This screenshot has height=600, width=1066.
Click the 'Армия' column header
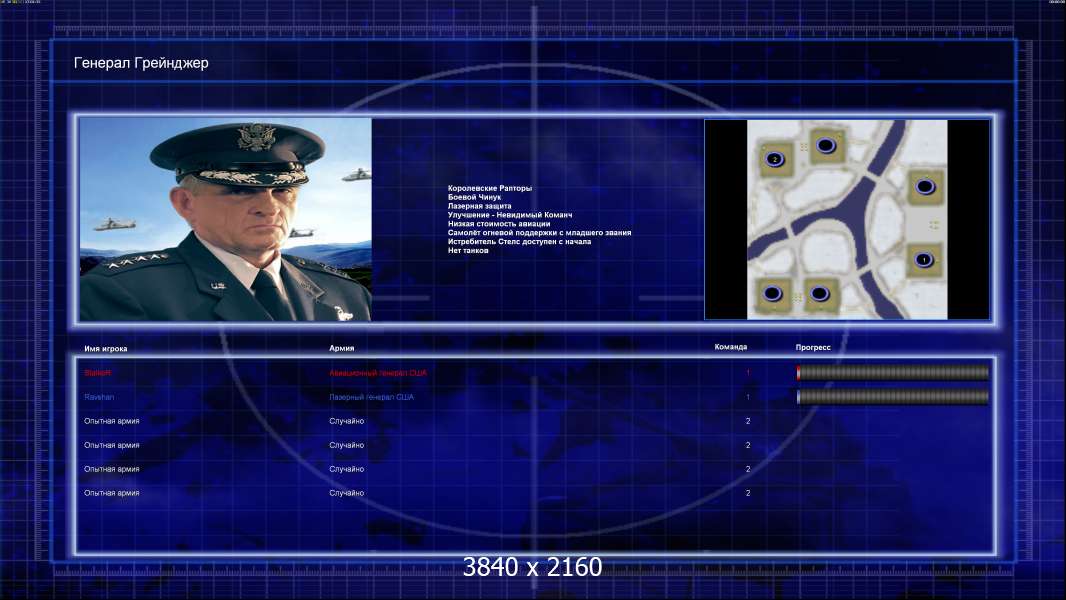(x=341, y=348)
